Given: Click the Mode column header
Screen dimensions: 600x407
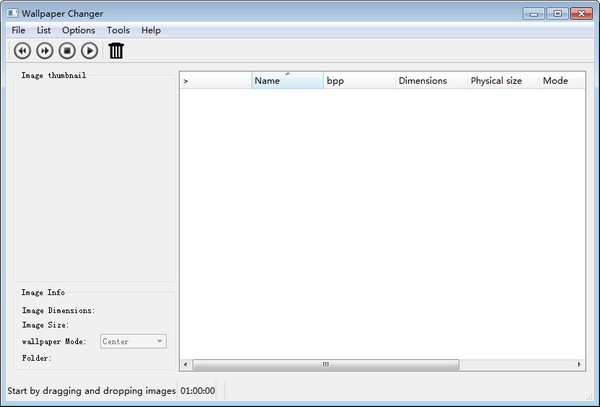Looking at the screenshot, I should 561,81.
